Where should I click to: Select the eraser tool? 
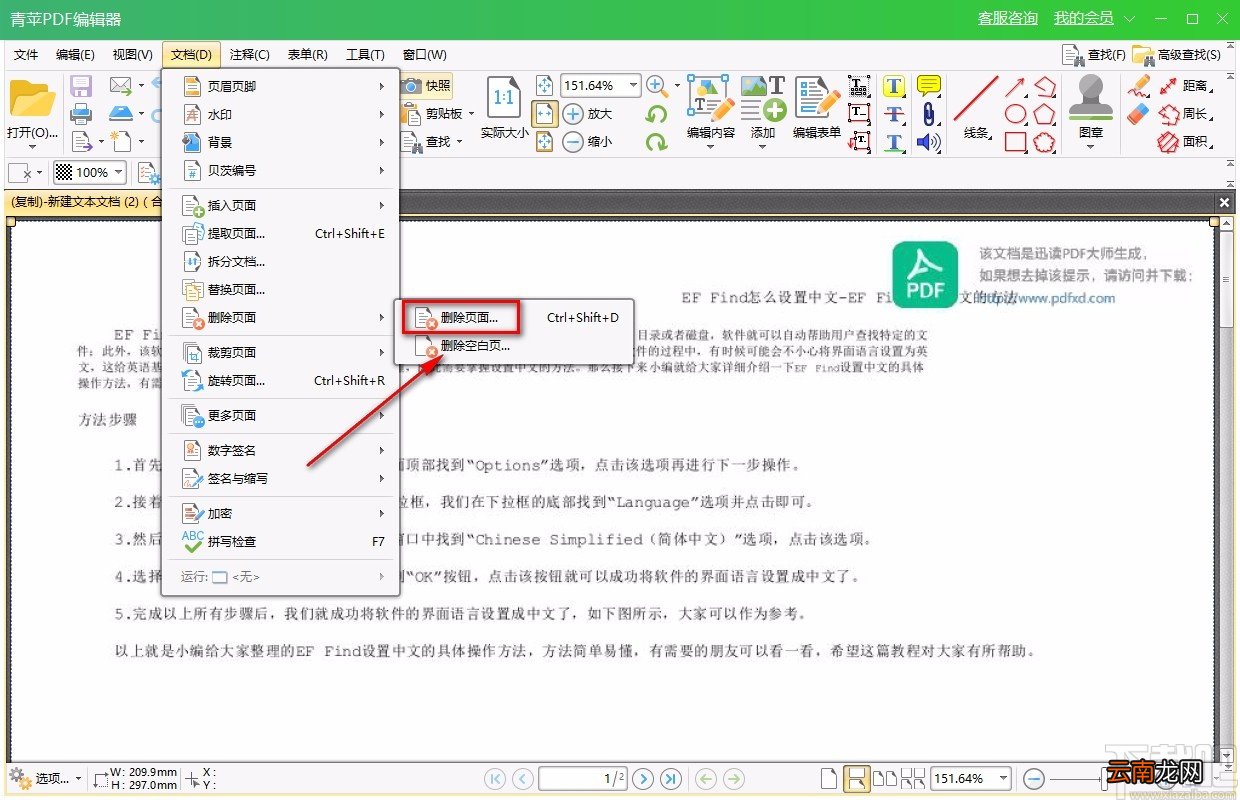[1139, 114]
